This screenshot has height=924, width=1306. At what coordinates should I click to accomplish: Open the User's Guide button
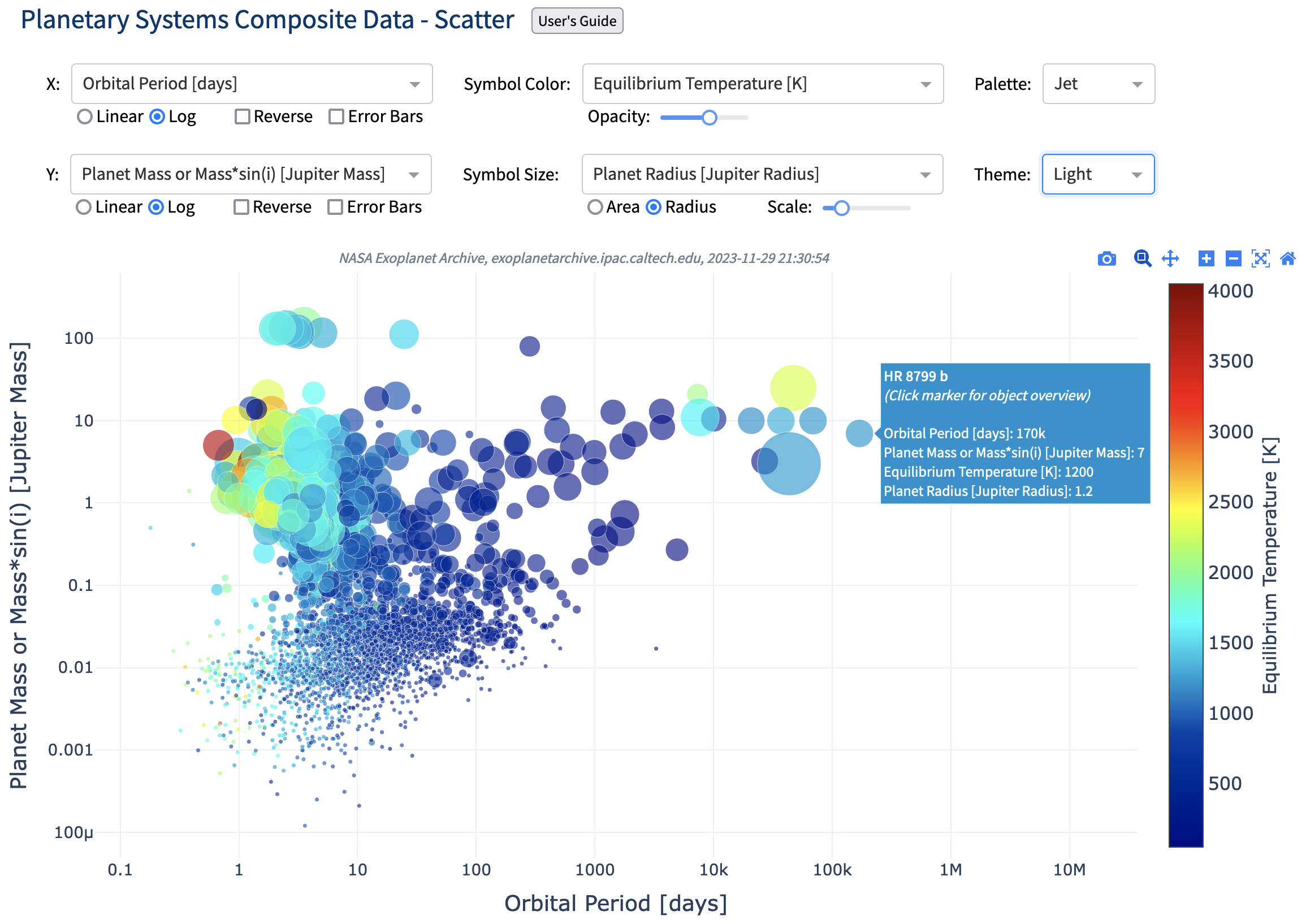pyautogui.click(x=577, y=21)
